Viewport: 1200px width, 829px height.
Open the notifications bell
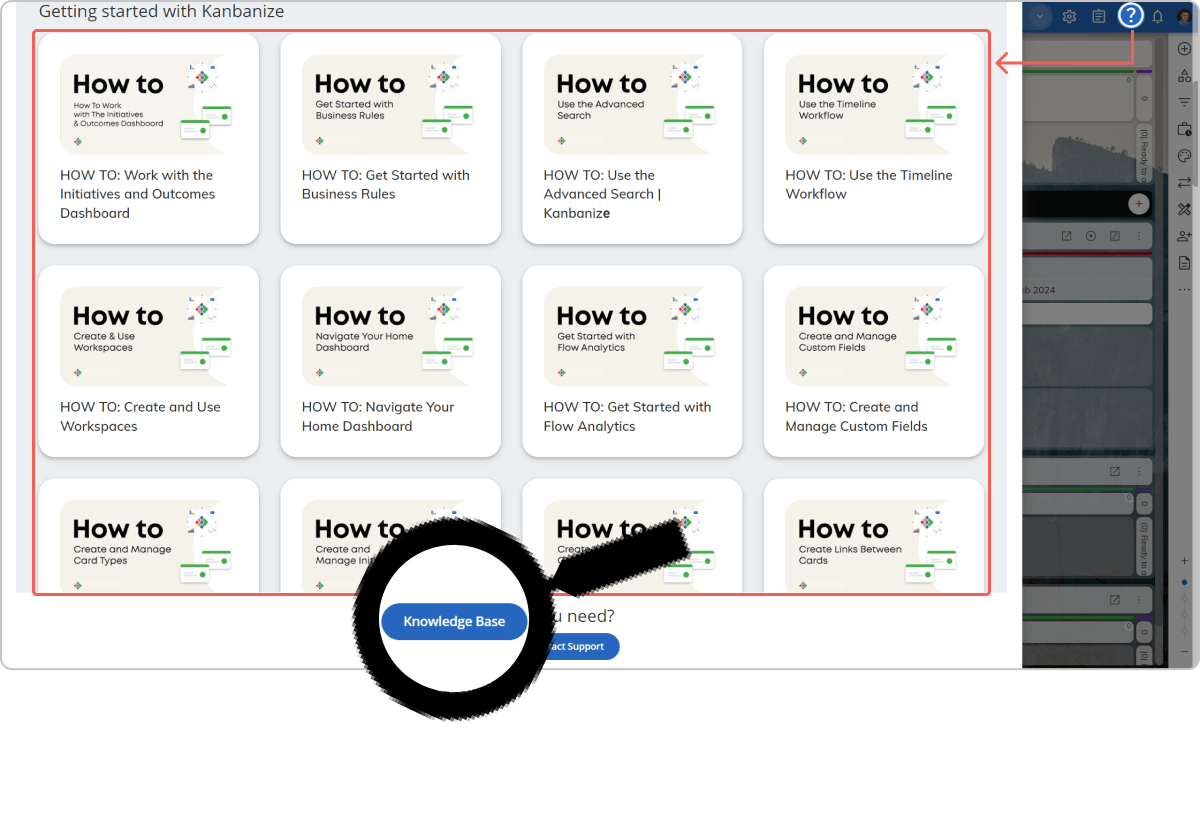click(x=1157, y=17)
